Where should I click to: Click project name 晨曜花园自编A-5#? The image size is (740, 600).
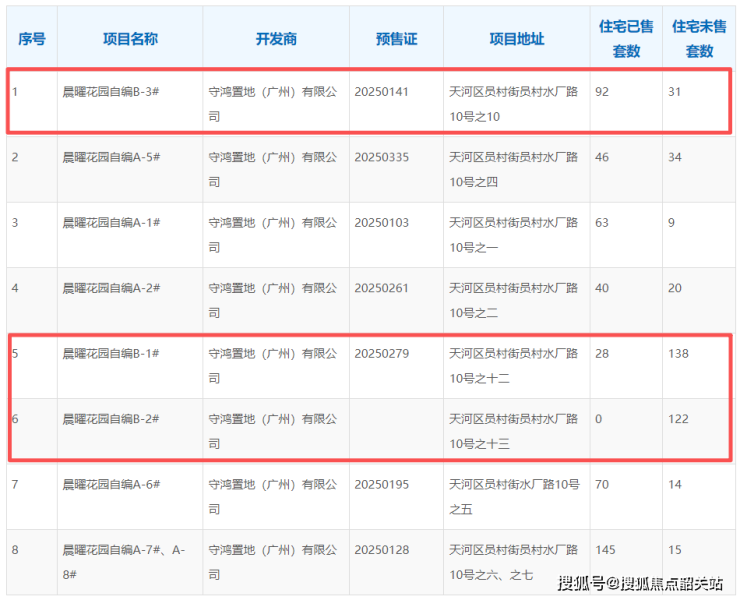(111, 157)
